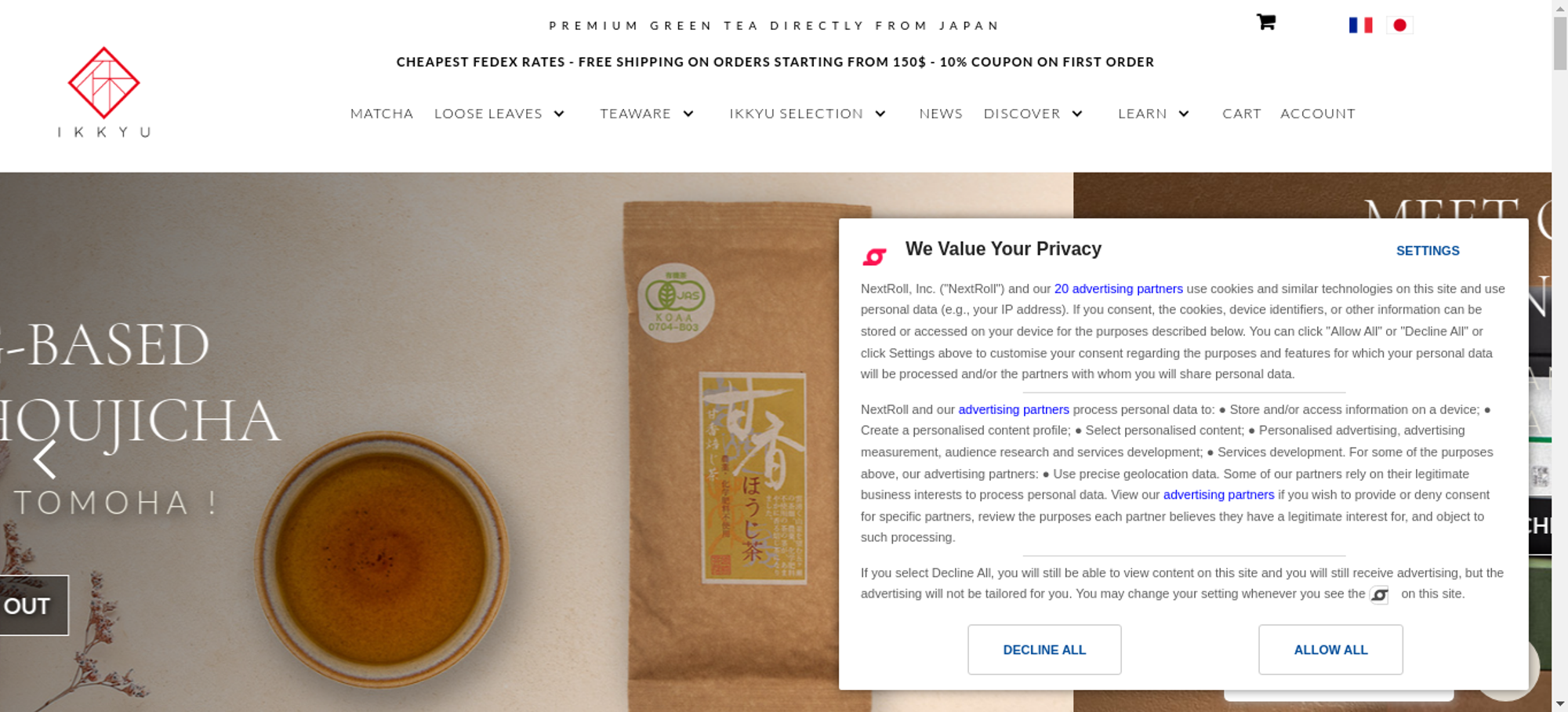Open the Matcha menu item

tap(382, 114)
